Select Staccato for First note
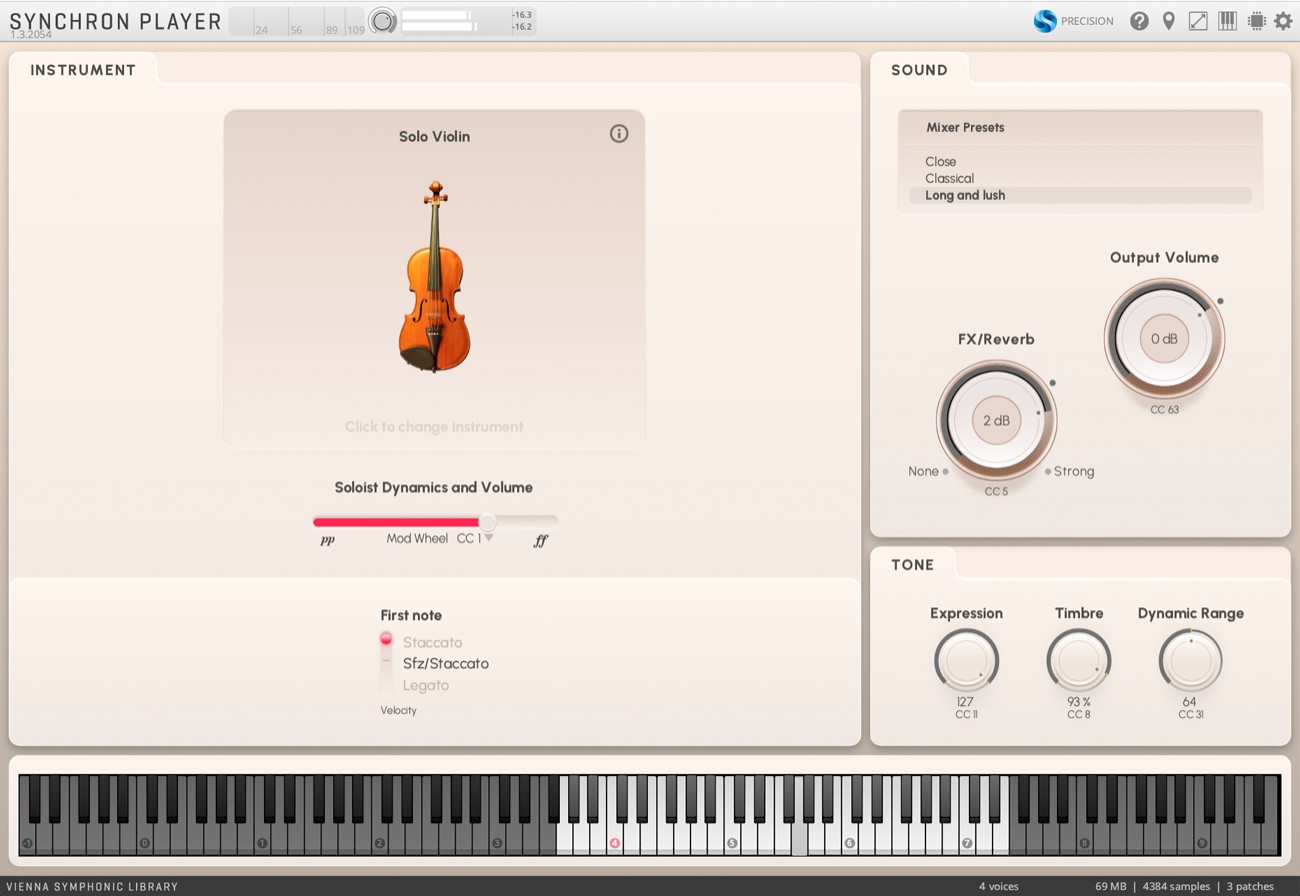 click(431, 641)
